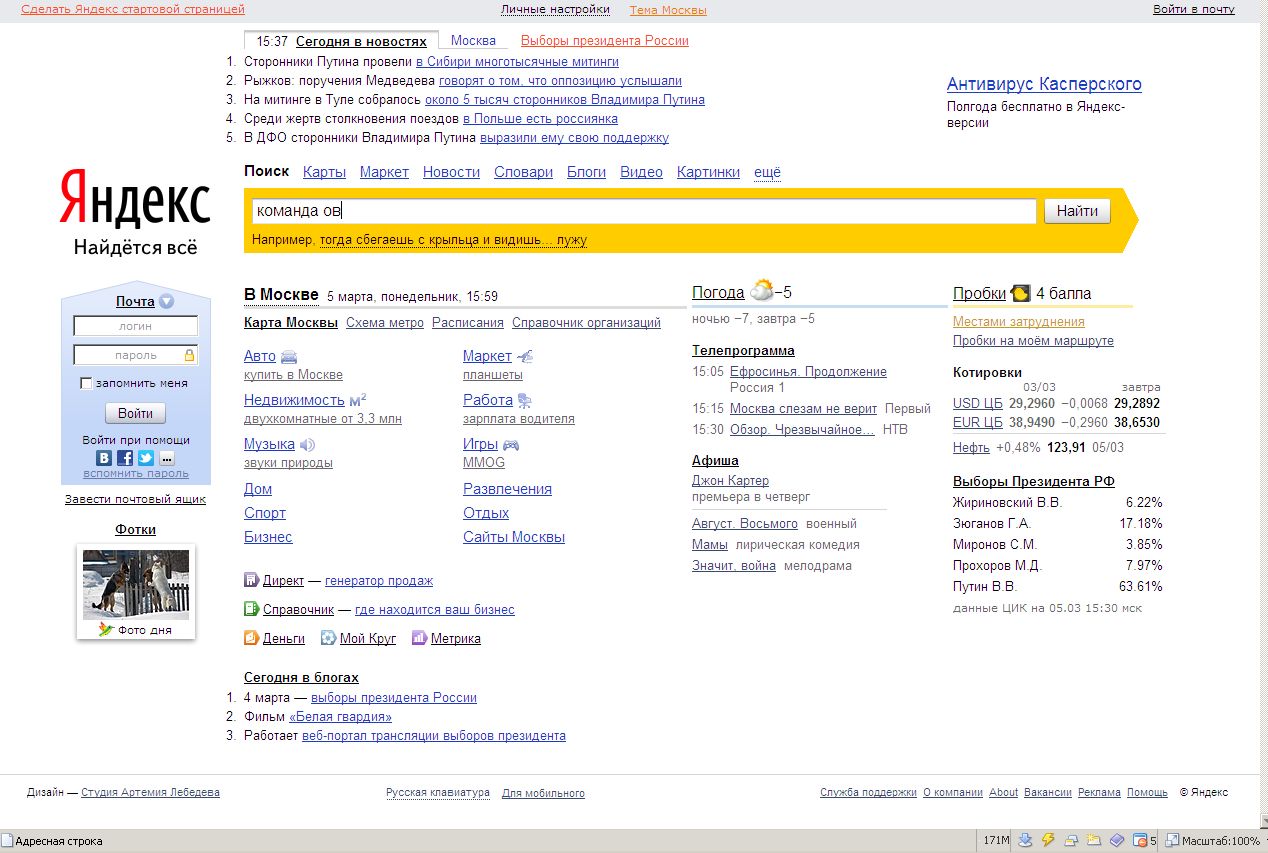The height and width of the screenshot is (853, 1268).
Task: Click the Найти search button
Action: tap(1077, 211)
